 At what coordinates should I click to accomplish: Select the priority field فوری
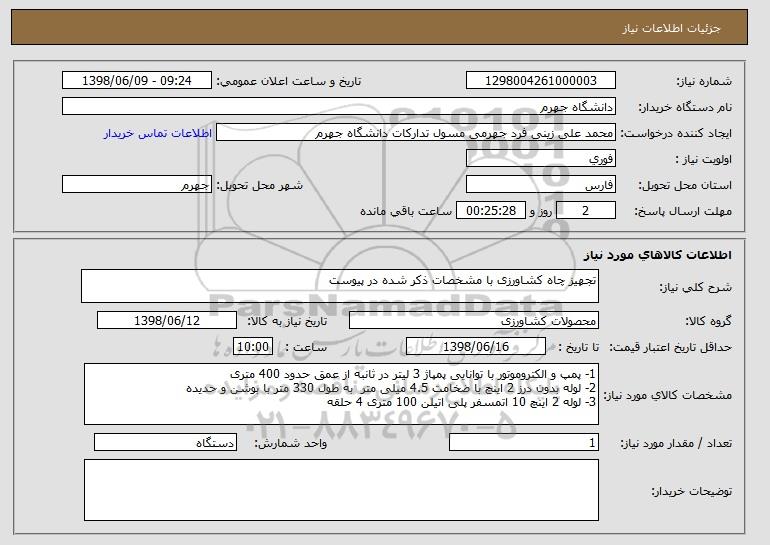point(541,159)
